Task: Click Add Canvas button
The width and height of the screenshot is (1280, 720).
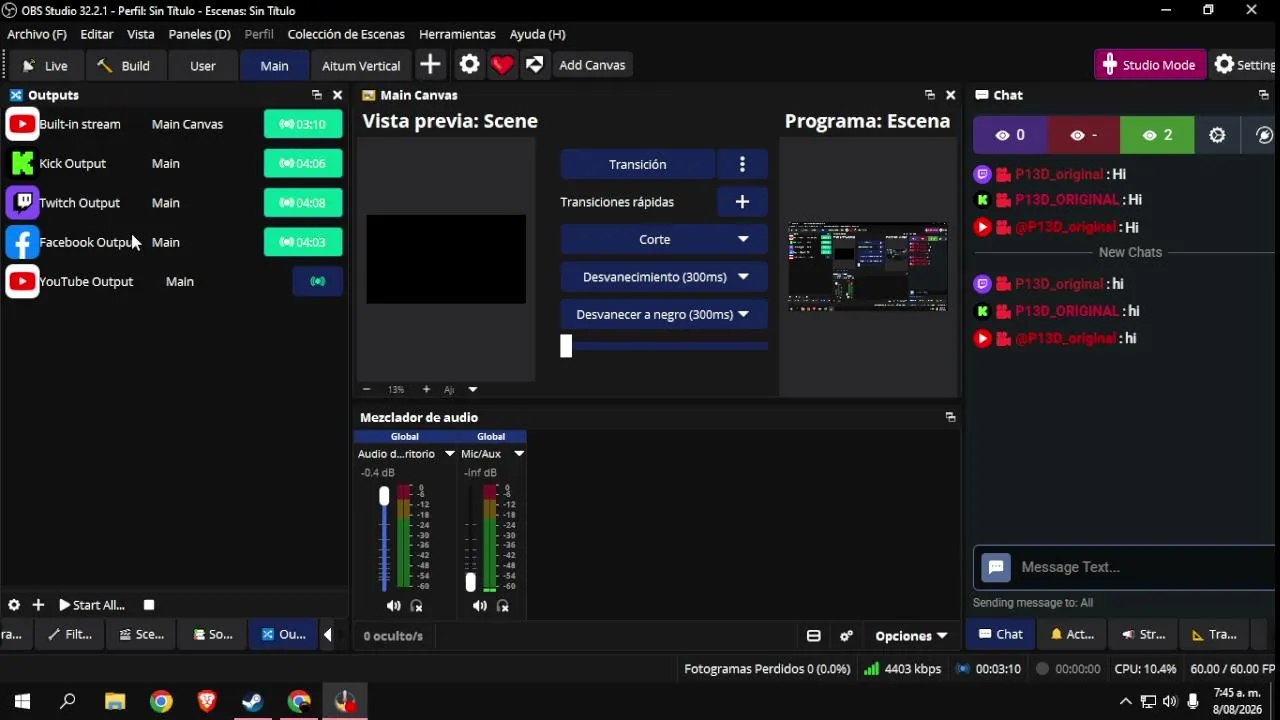Action: point(592,65)
